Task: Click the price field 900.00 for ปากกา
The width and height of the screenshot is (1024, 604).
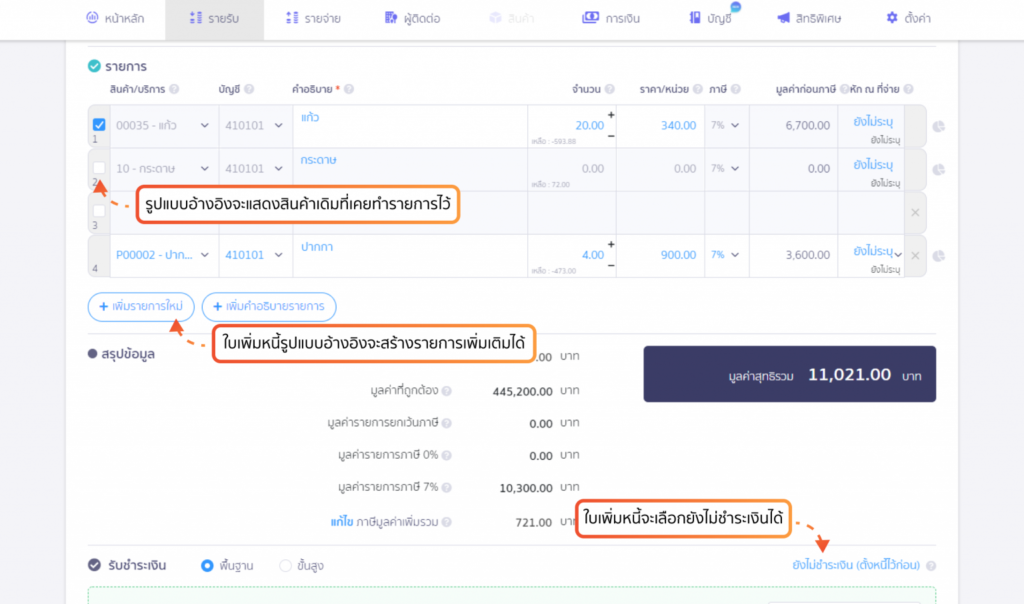Action: click(x=660, y=255)
